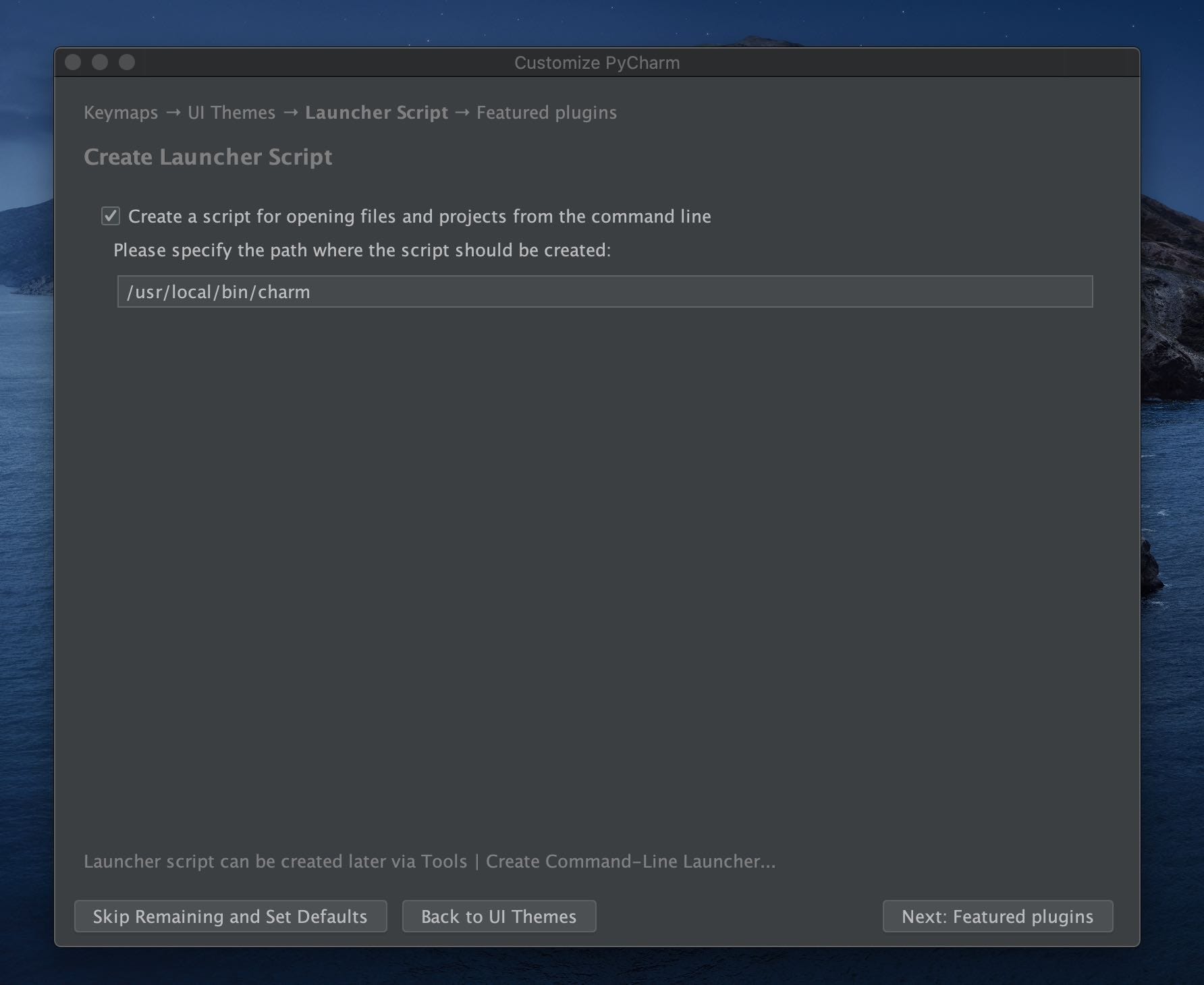Viewport: 1204px width, 985px height.
Task: Select the "/usr/local/bin/charm" path text
Action: pyautogui.click(x=219, y=291)
